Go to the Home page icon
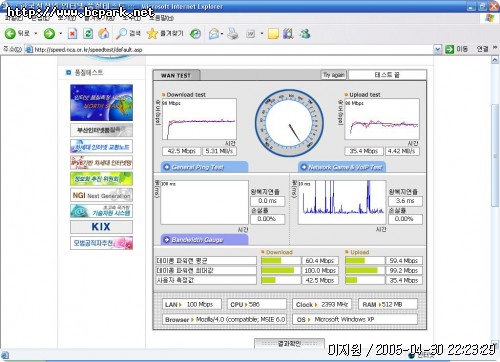500x362 pixels. tap(104, 33)
